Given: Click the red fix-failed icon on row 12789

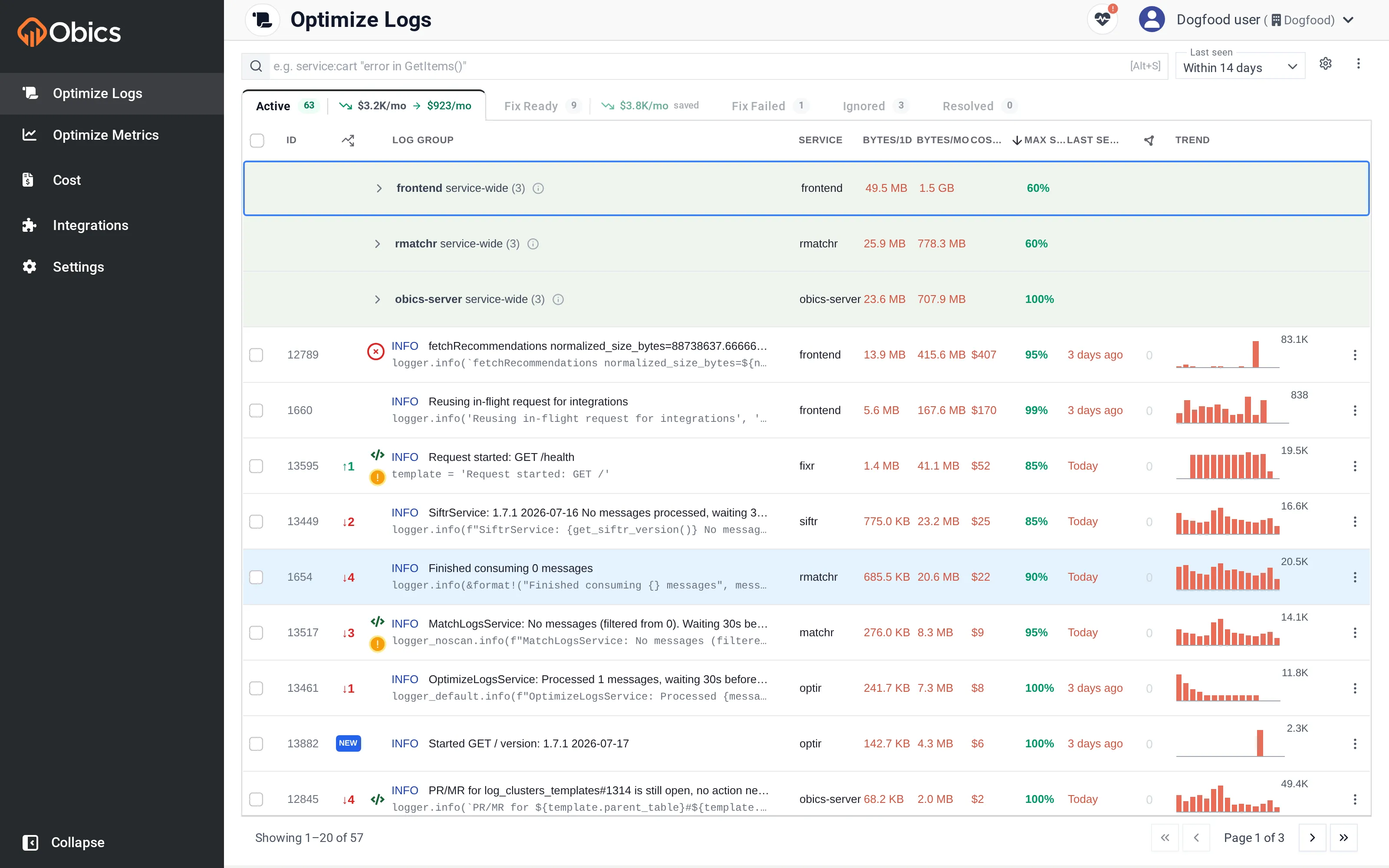Looking at the screenshot, I should (x=376, y=352).
